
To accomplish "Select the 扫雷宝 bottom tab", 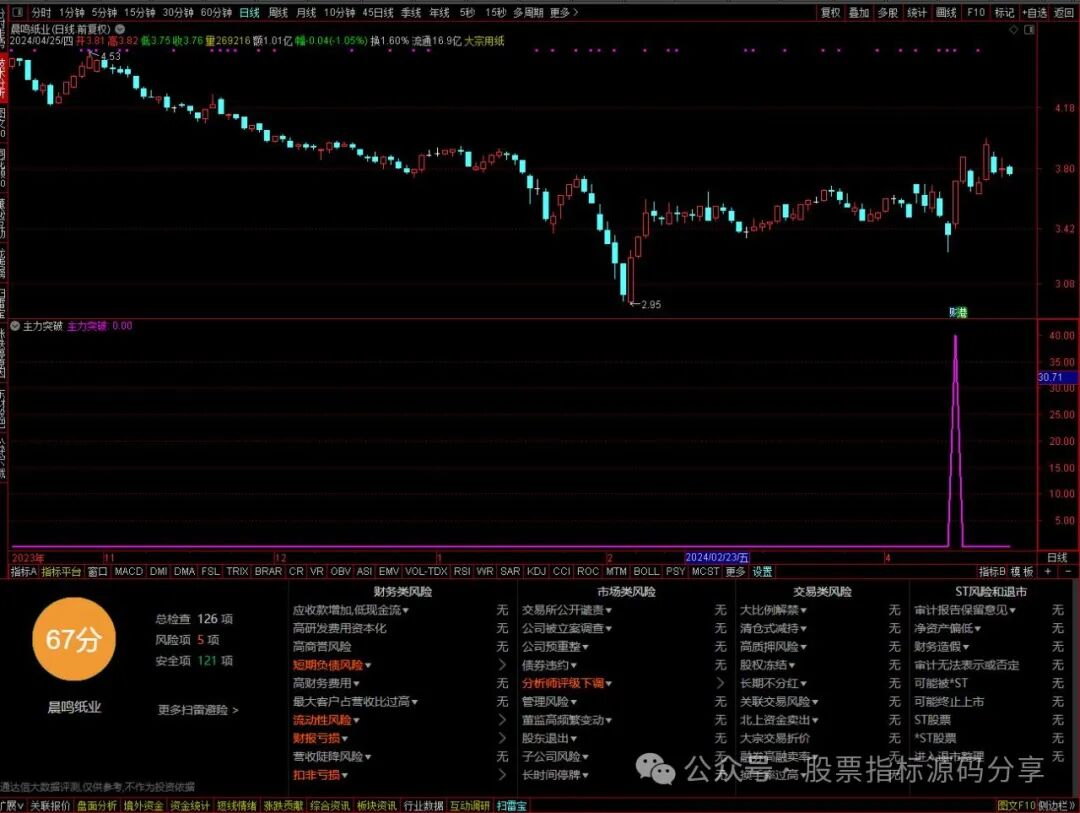I will [512, 805].
